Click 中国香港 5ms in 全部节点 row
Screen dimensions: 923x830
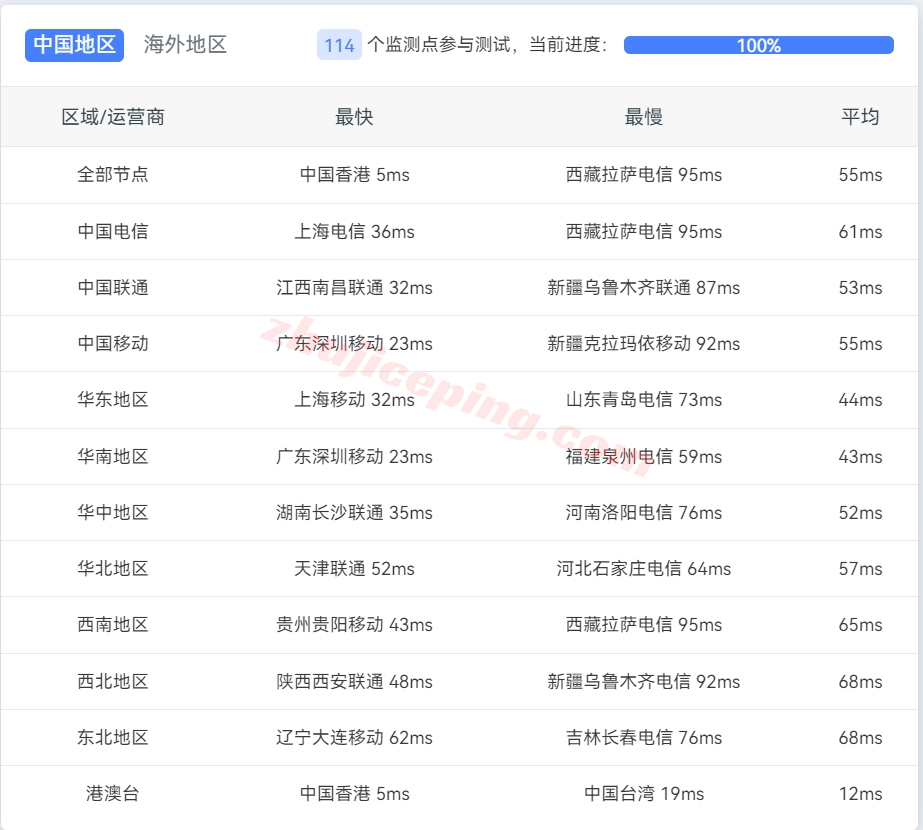pyautogui.click(x=354, y=175)
